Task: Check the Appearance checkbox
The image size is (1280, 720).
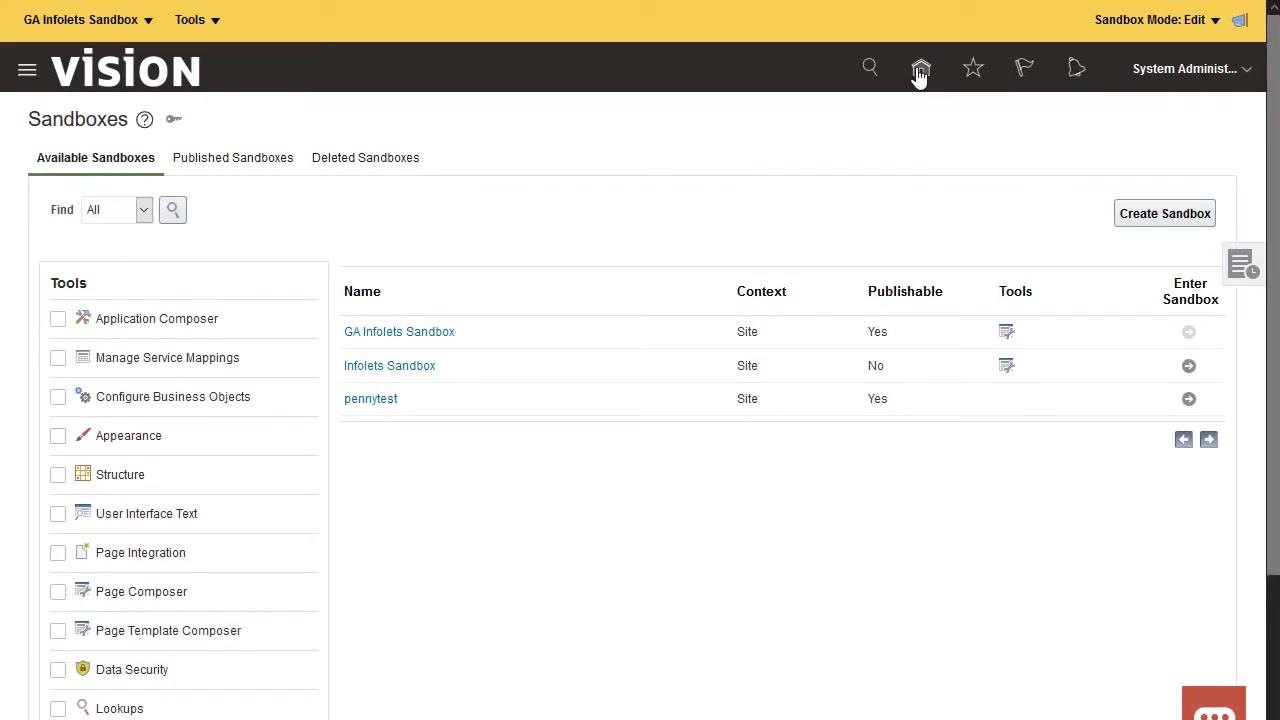Action: pos(58,436)
